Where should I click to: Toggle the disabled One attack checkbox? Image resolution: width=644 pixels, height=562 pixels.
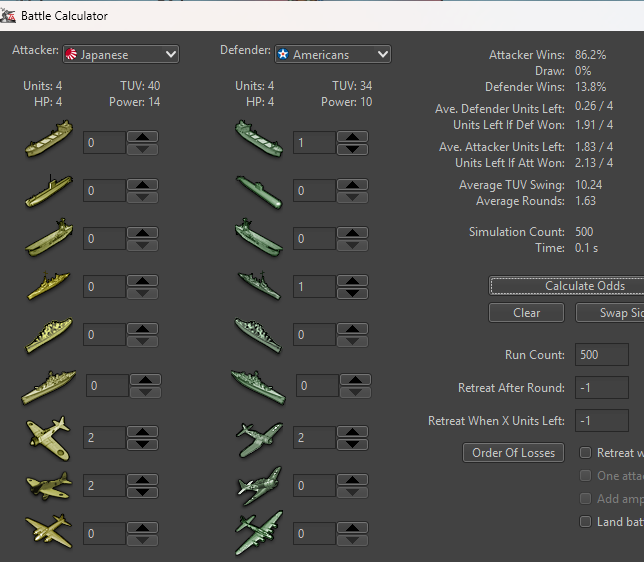tap(585, 475)
